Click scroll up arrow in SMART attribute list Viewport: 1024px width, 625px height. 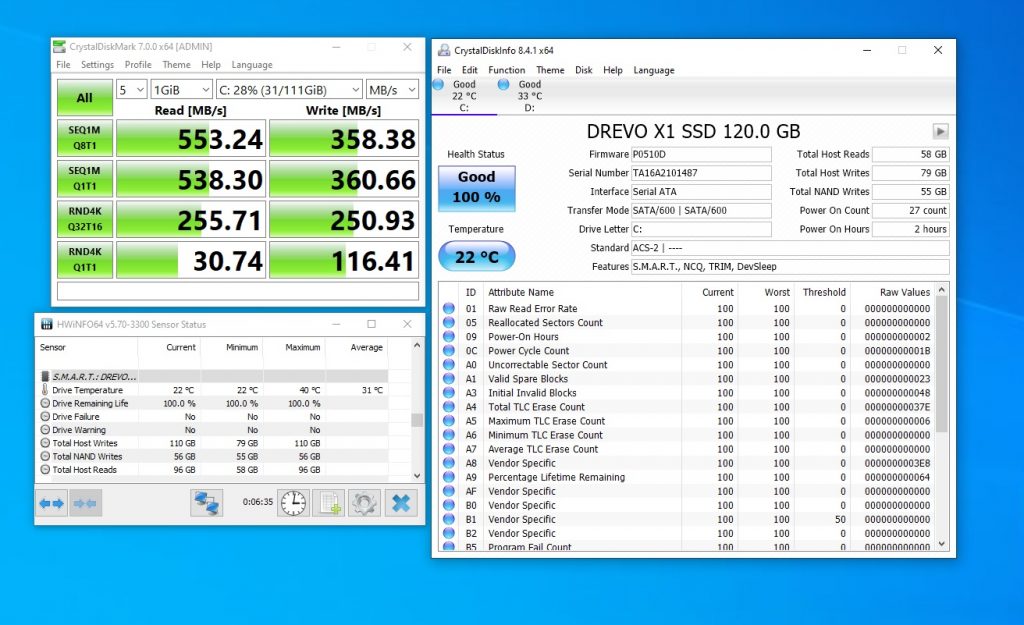tap(942, 289)
